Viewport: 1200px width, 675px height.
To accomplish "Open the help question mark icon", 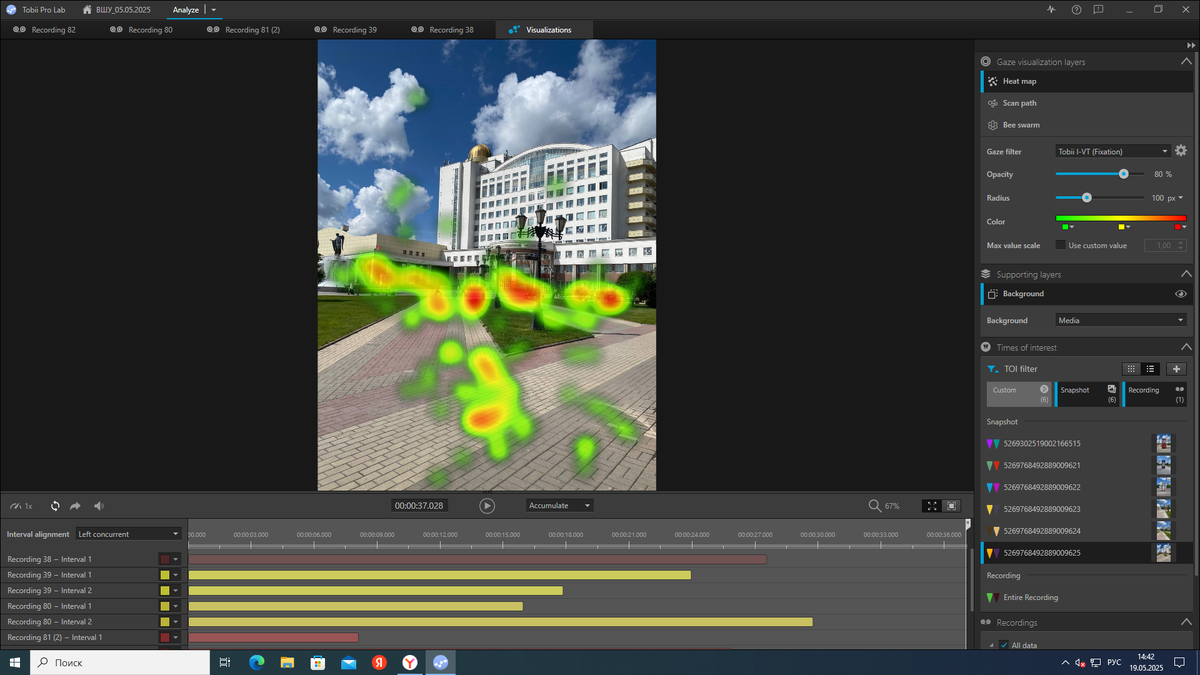I will click(x=1076, y=9).
